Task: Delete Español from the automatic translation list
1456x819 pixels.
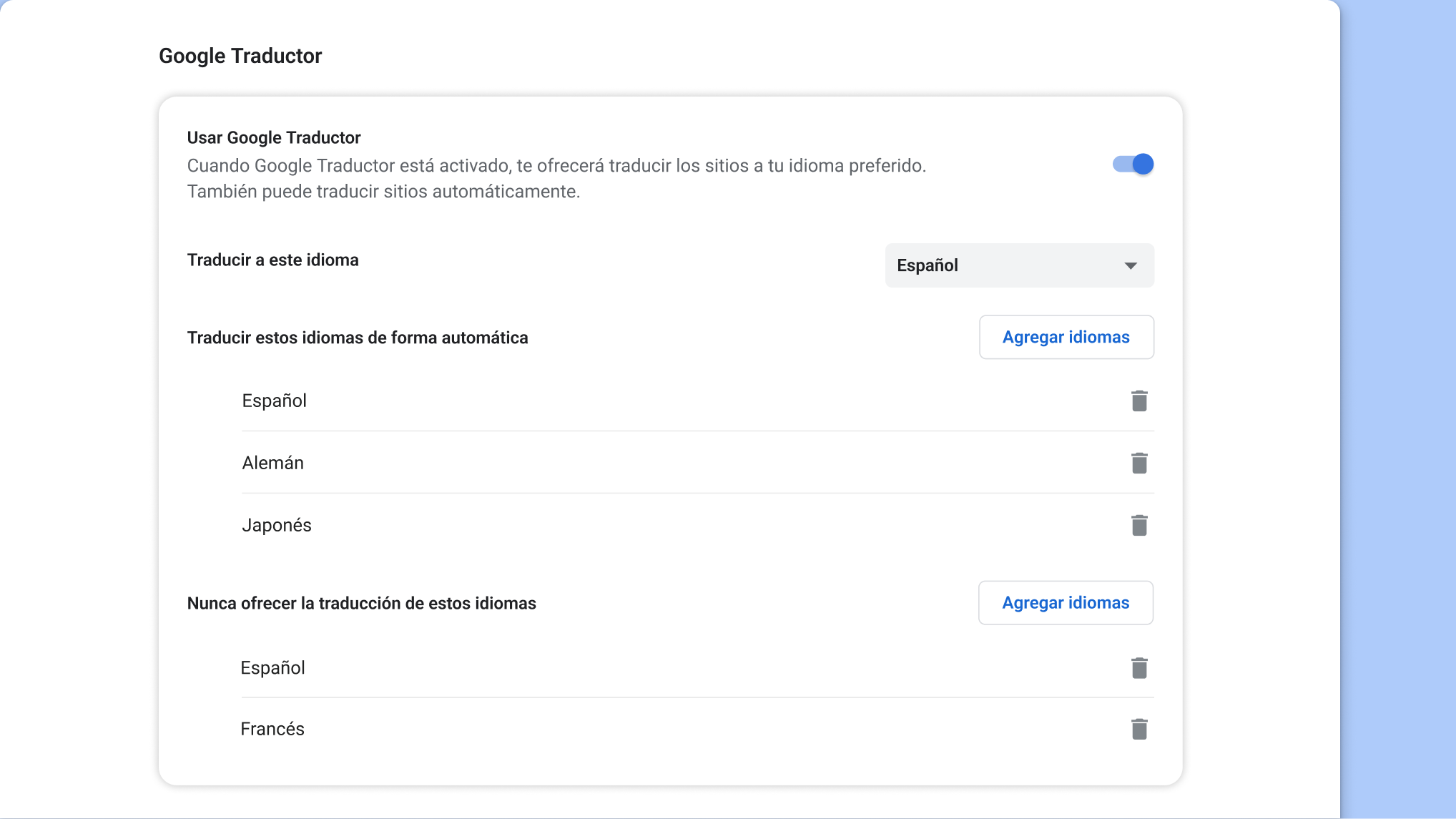Action: pyautogui.click(x=1139, y=401)
